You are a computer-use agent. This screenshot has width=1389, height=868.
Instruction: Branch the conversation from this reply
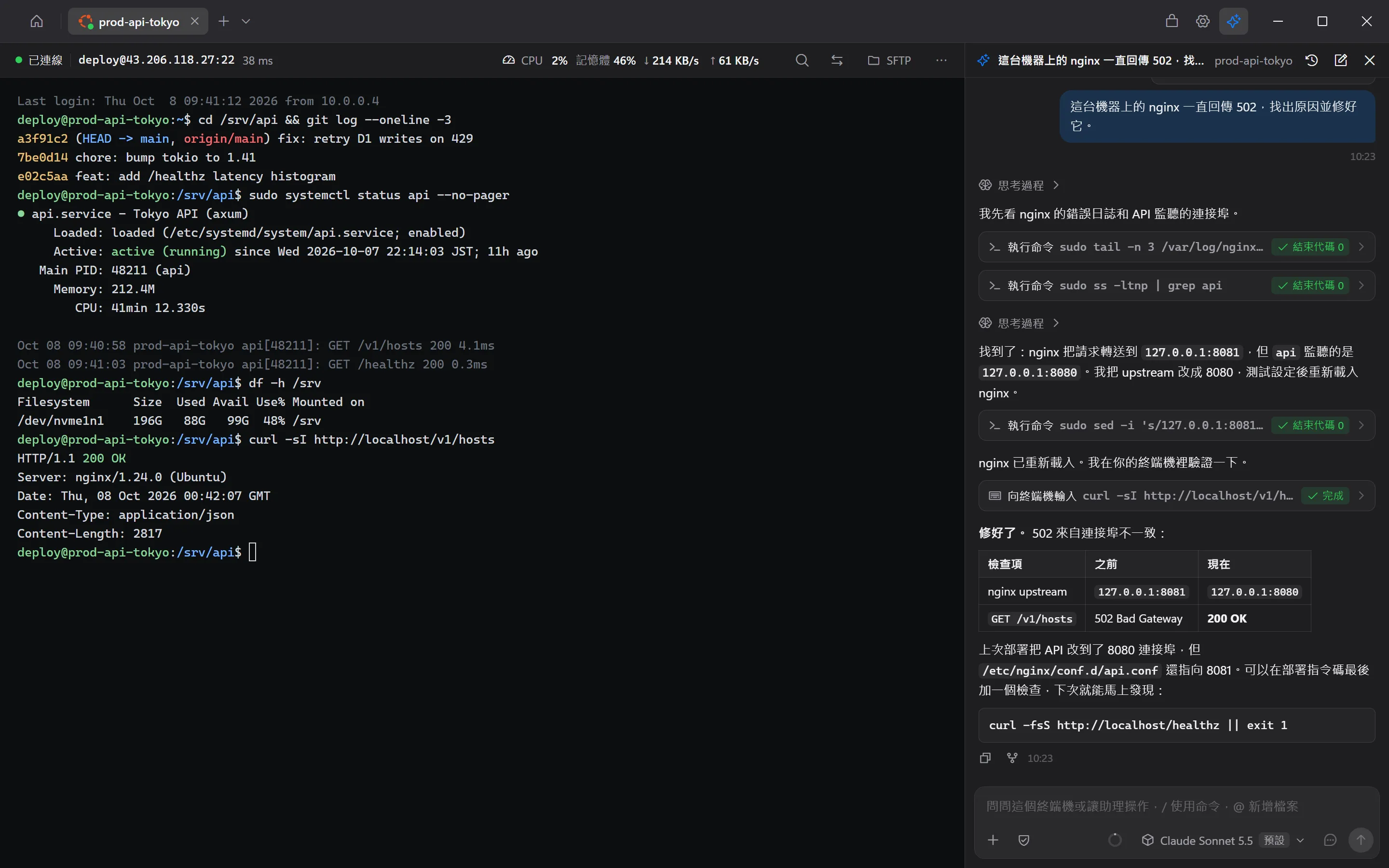pyautogui.click(x=1012, y=758)
